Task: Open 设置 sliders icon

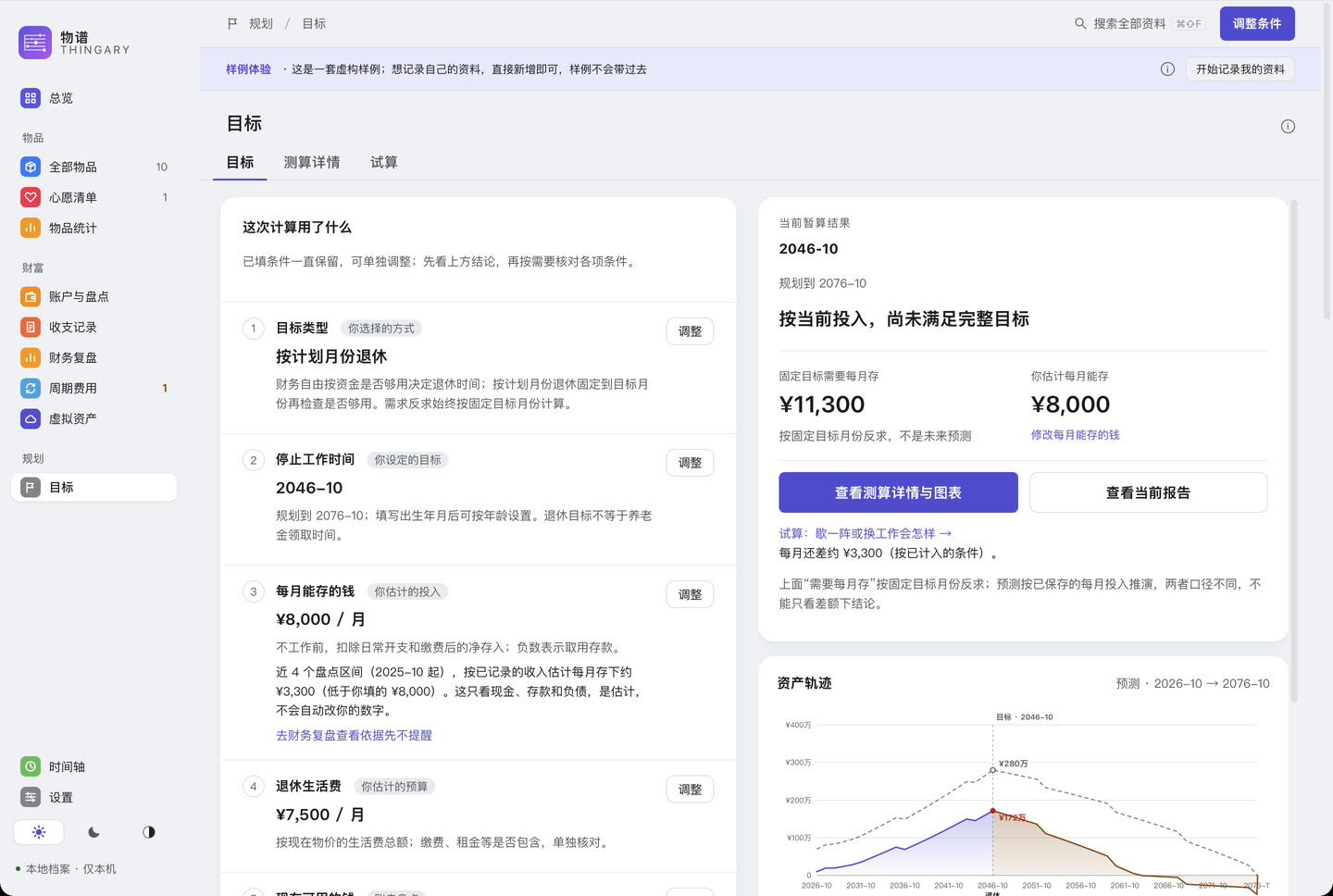Action: click(31, 797)
